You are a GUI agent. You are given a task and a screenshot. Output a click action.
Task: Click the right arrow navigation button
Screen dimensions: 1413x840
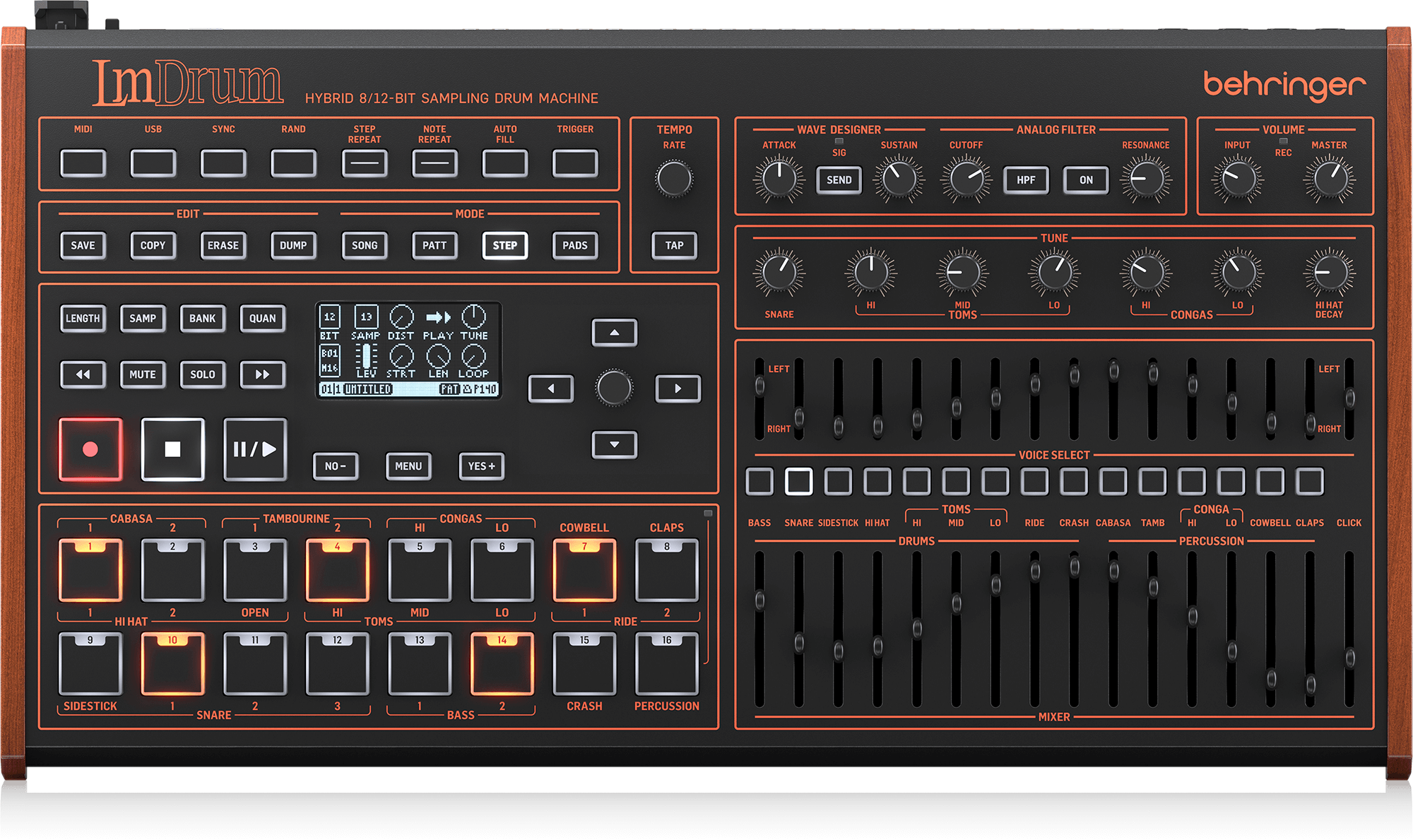678,388
